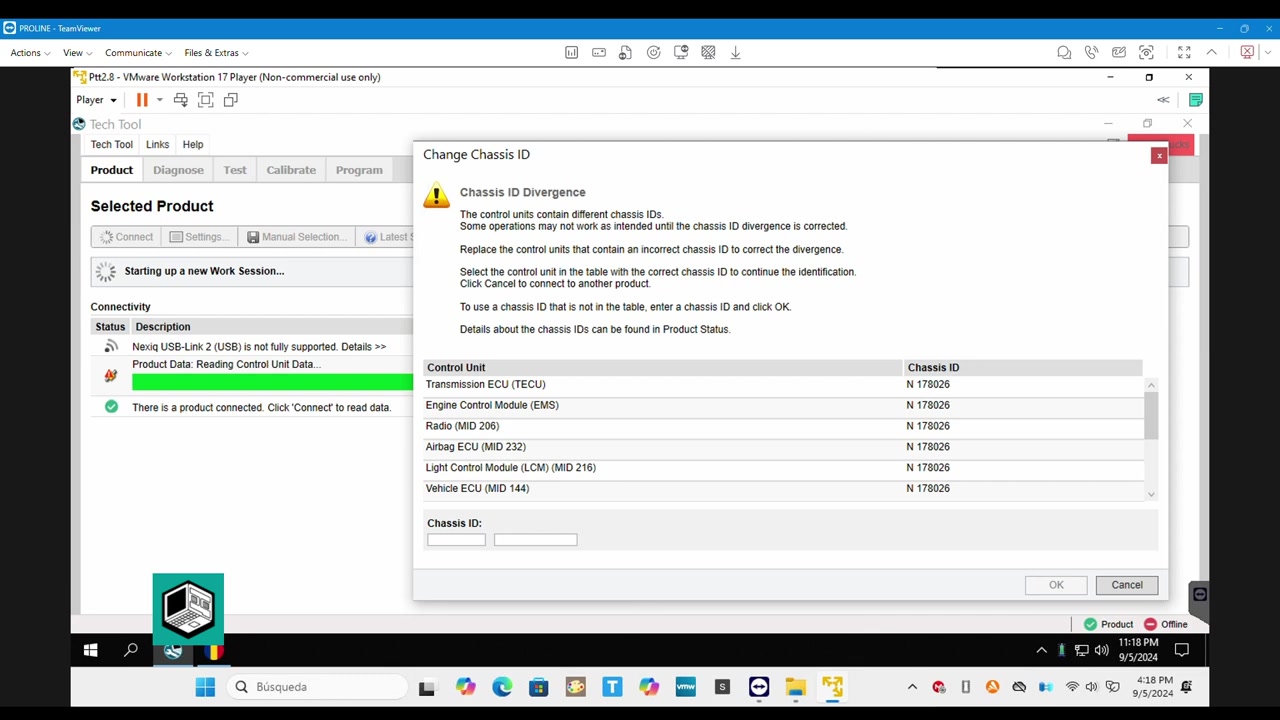This screenshot has width=1280, height=720.
Task: Enter VMware full screen mode icon
Action: click(206, 100)
